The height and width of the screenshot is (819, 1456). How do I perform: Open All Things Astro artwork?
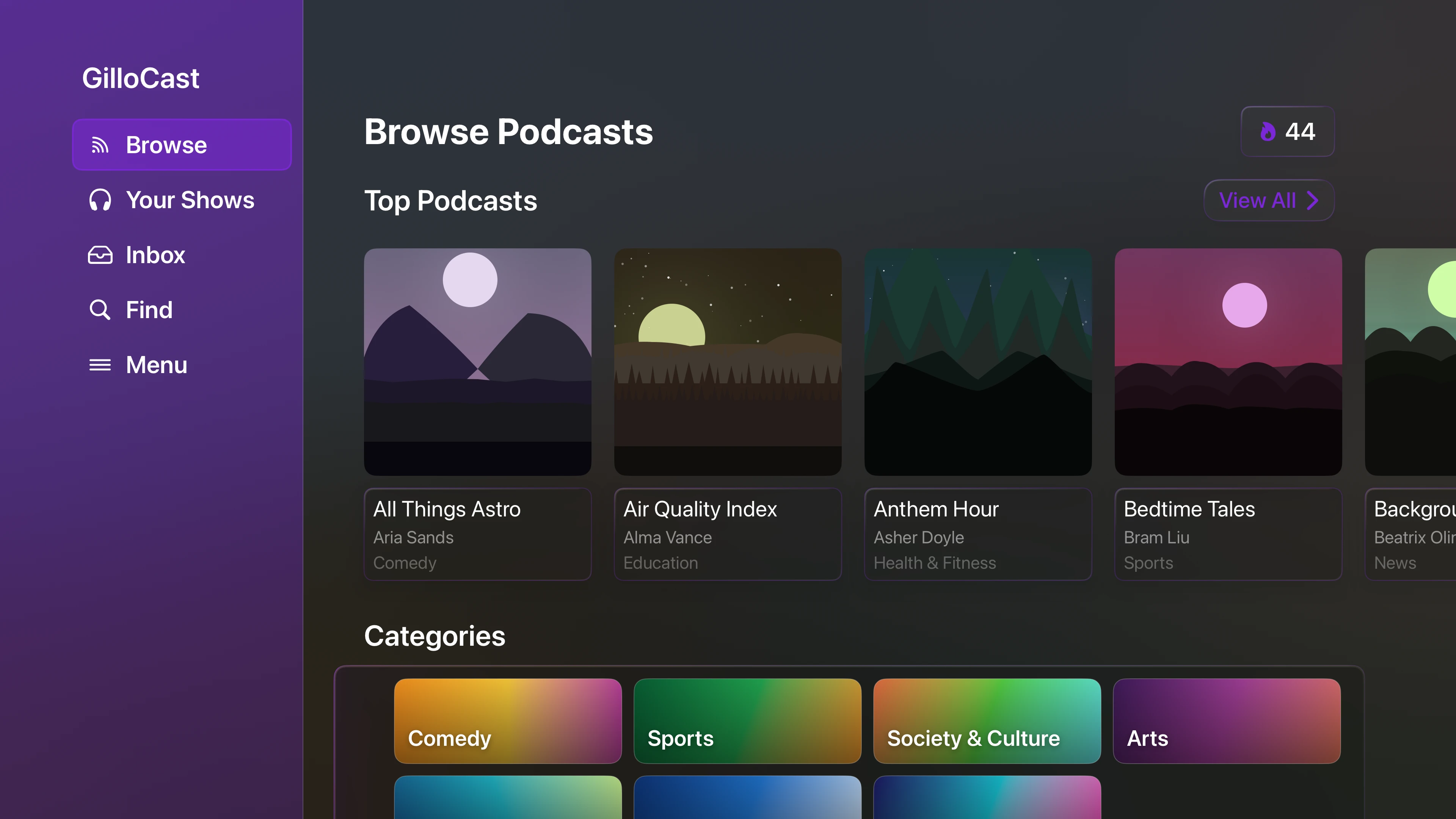(x=478, y=362)
